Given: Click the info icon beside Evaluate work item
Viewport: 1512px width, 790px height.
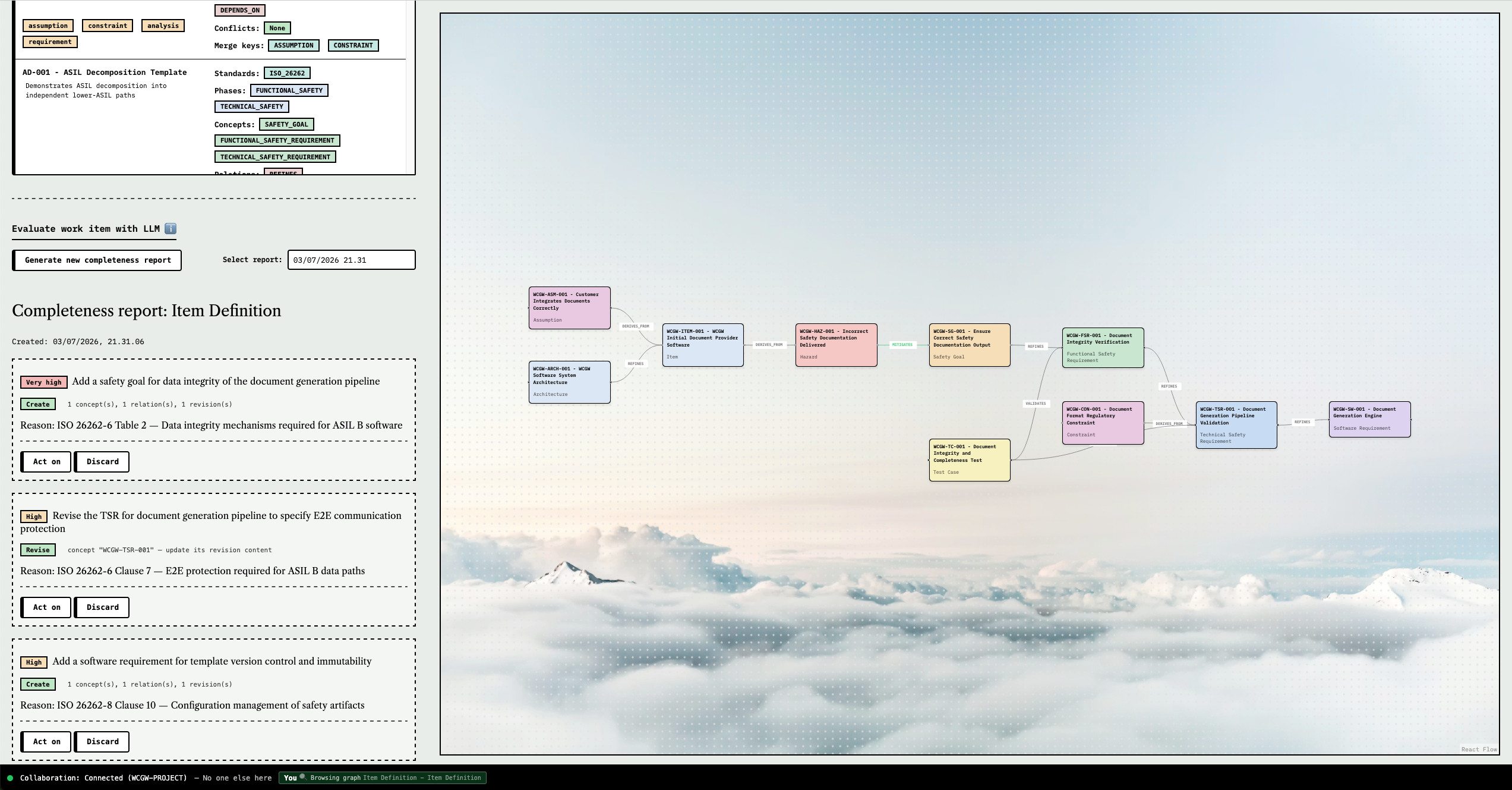Looking at the screenshot, I should coord(171,229).
